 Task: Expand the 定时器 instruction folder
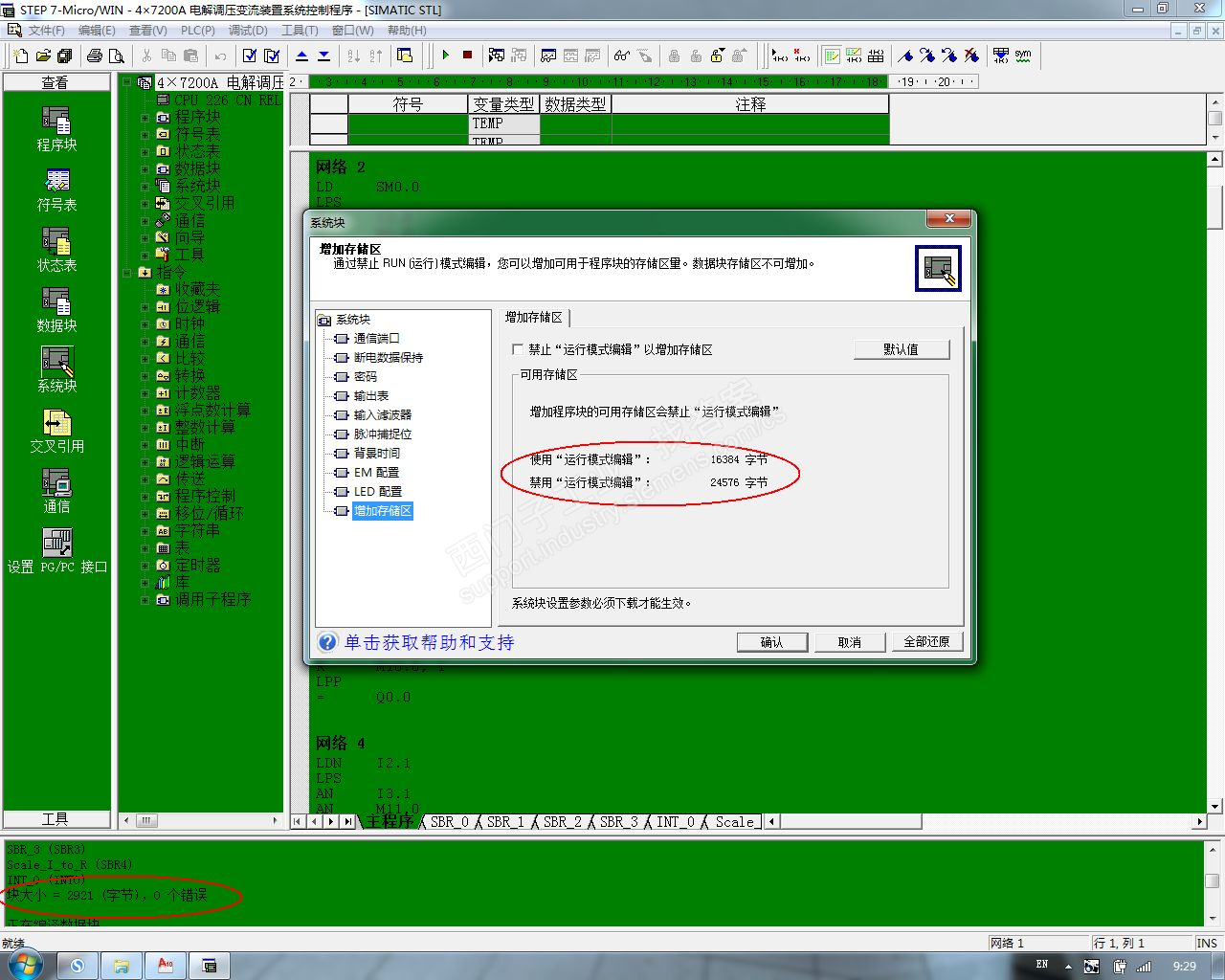point(145,566)
